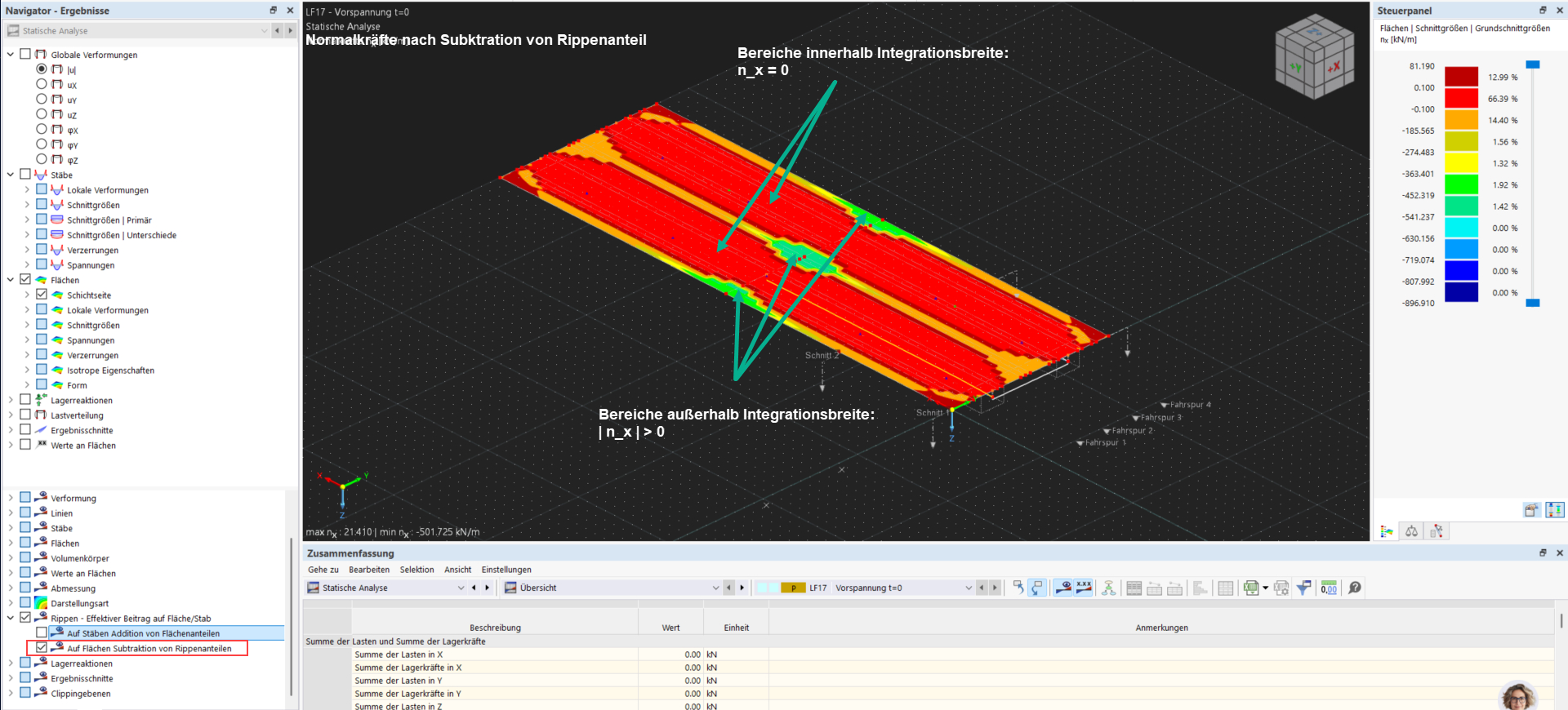Enable Auf Stäben Addition von Flächenanteilen checkbox
1568x710 pixels.
pyautogui.click(x=42, y=633)
